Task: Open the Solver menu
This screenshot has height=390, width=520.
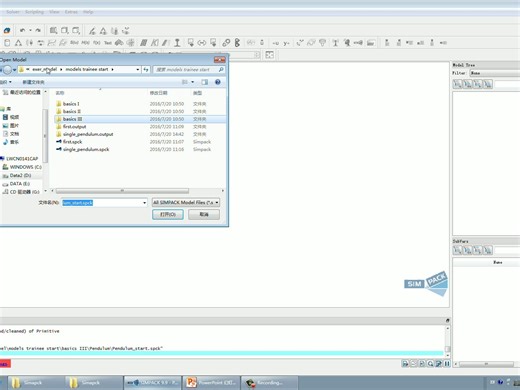Action: 13,12
